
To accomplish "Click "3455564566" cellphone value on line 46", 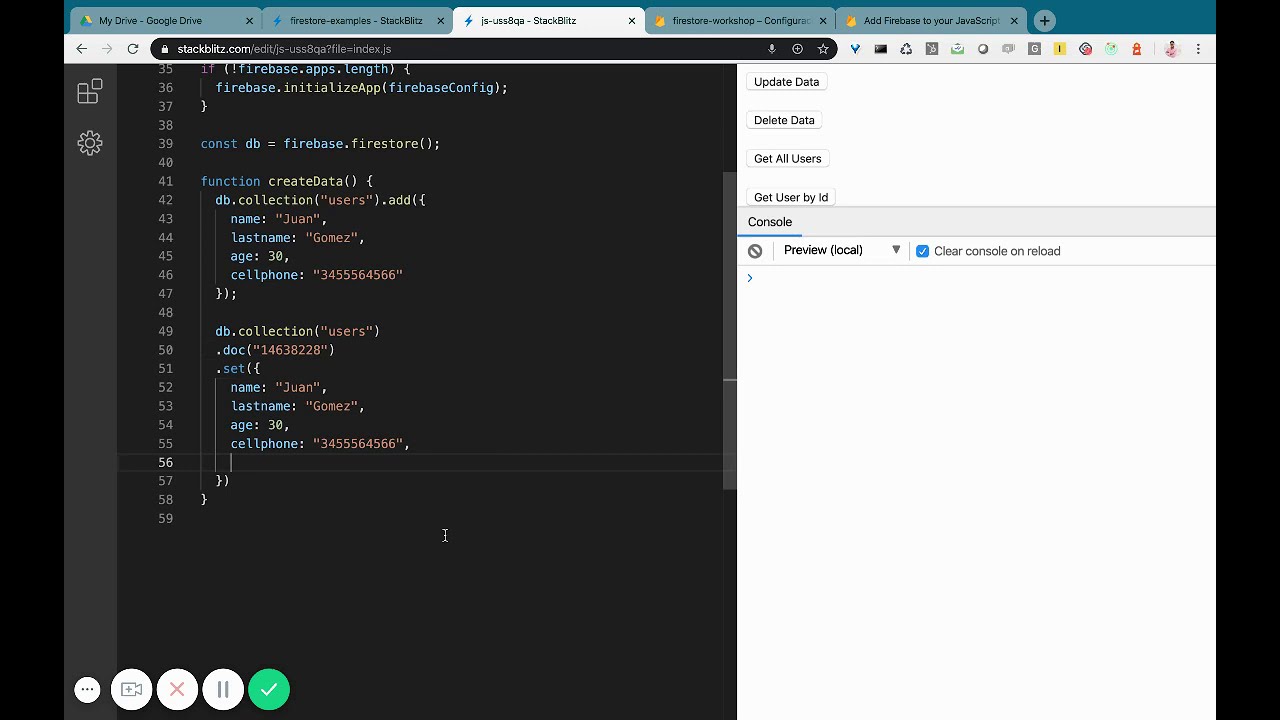I will (x=358, y=275).
